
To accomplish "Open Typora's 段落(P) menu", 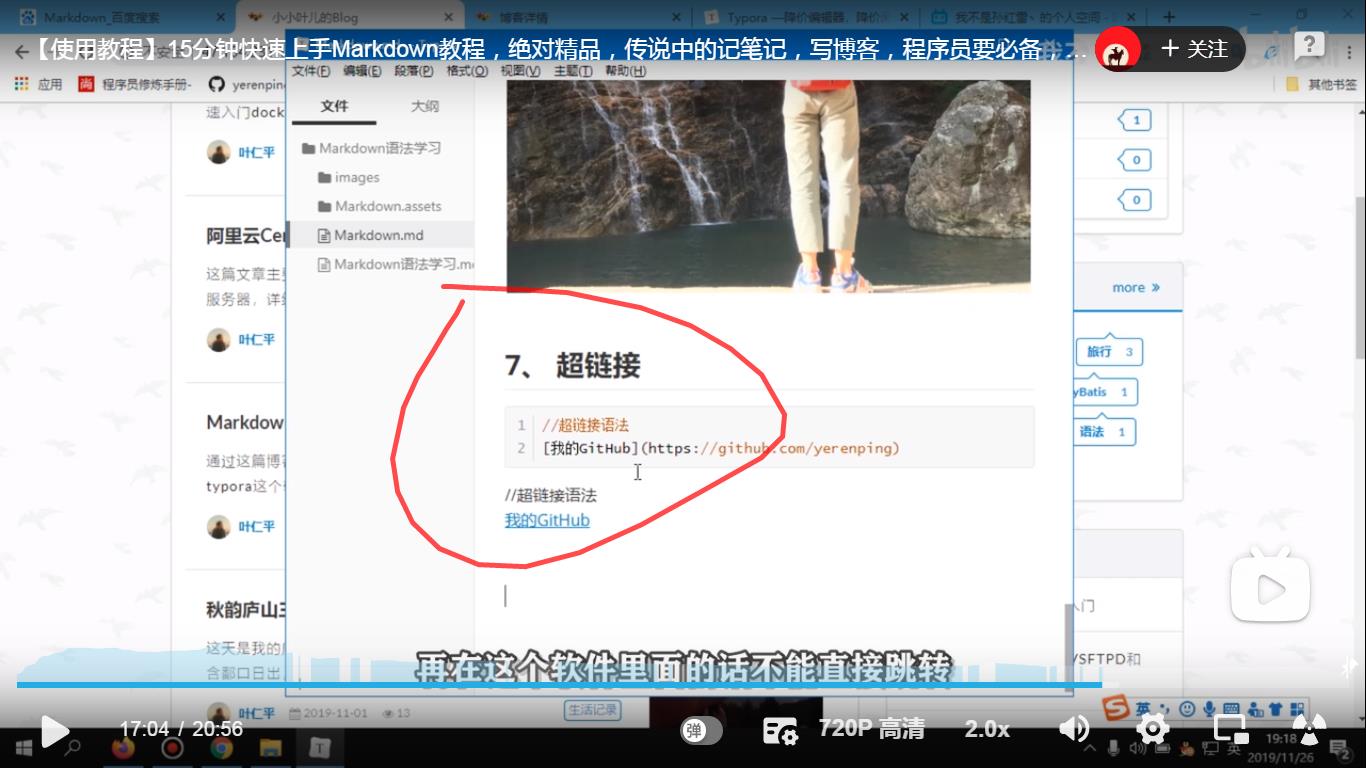I will click(x=414, y=71).
